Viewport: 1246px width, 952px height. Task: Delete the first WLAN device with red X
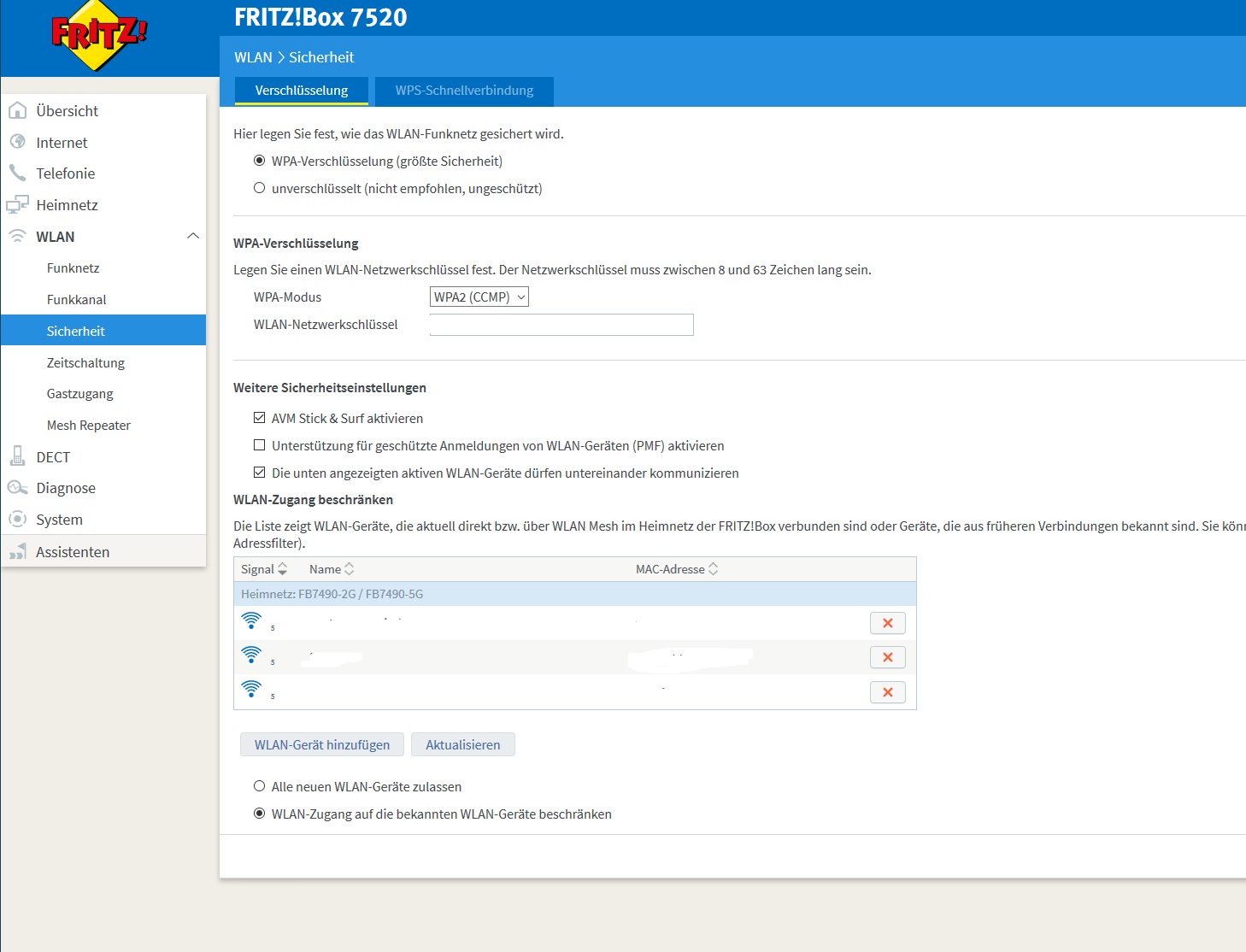click(x=888, y=623)
